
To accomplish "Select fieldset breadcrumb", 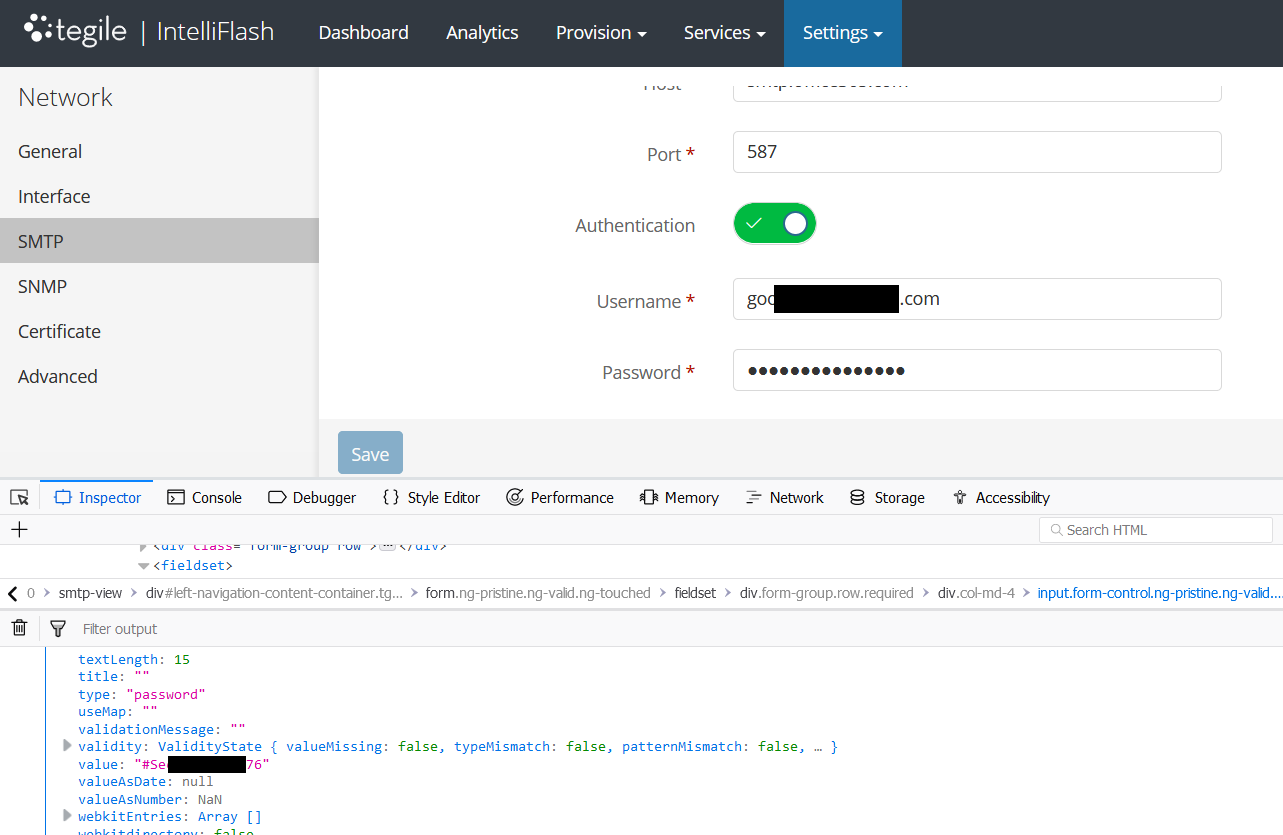I will 695,593.
